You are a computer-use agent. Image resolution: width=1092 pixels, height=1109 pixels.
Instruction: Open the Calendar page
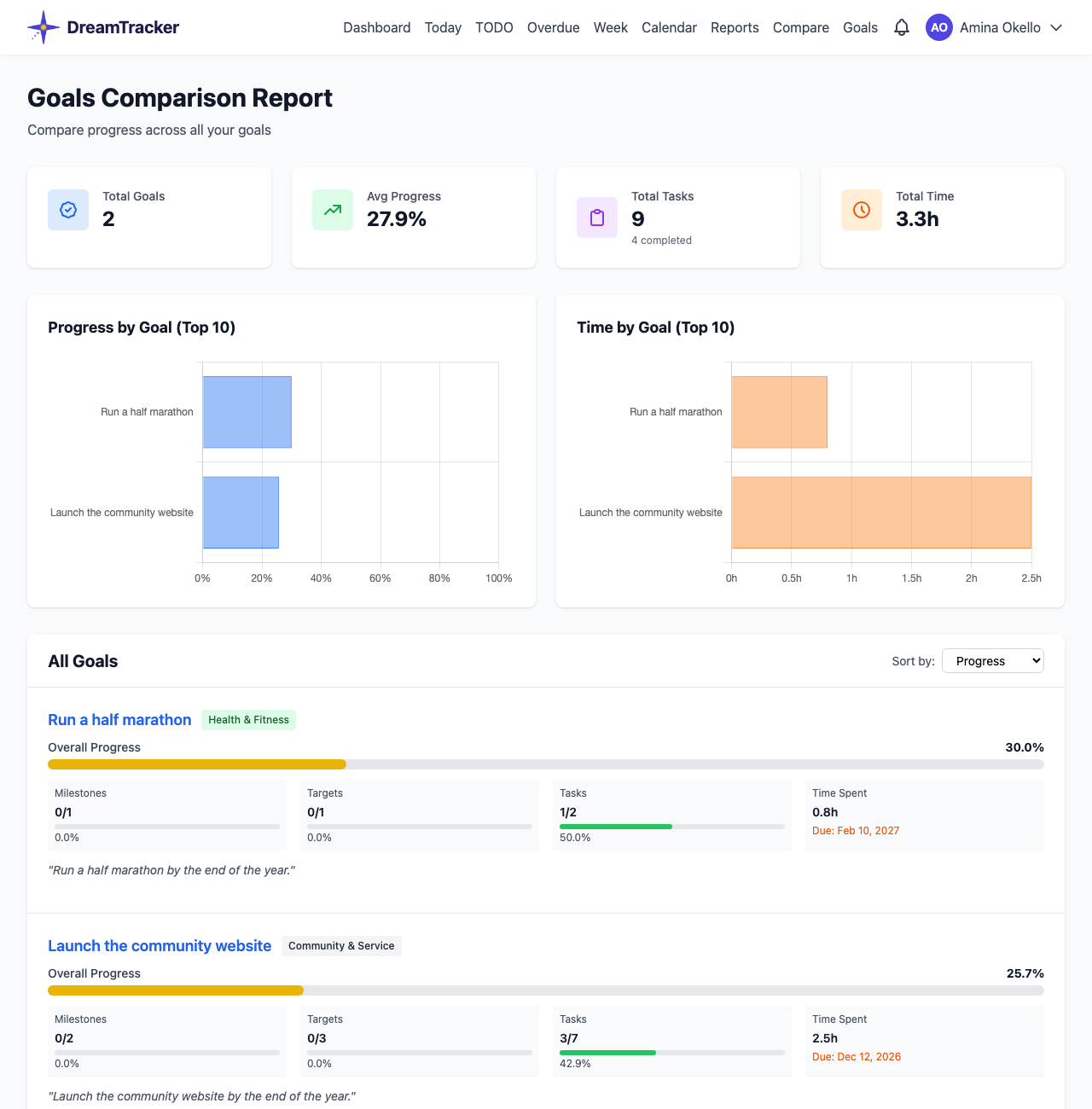[x=669, y=27]
